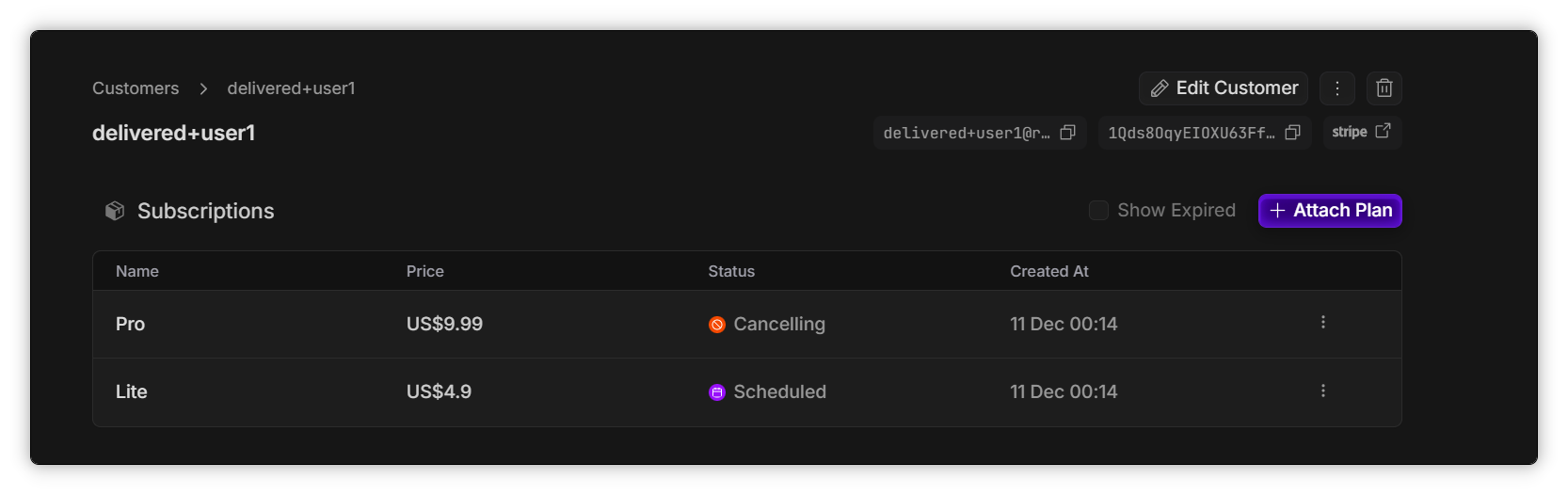The height and width of the screenshot is (495, 1568).
Task: Go to Customers breadcrumb
Action: point(136,88)
